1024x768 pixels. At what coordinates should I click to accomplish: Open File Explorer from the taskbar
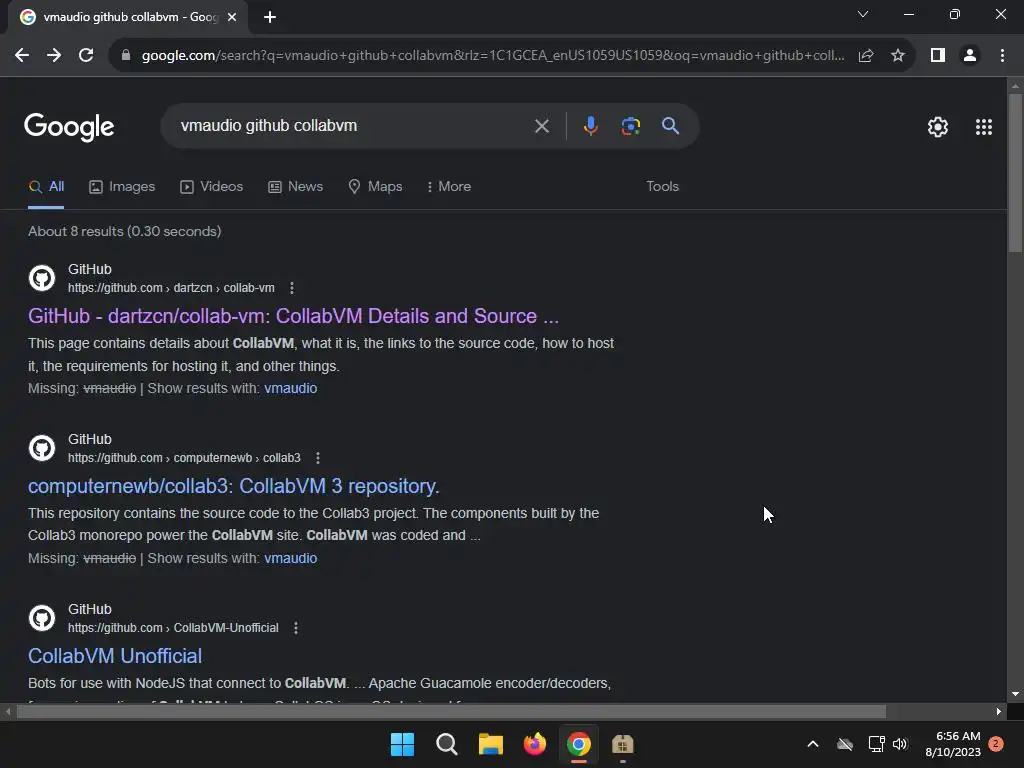click(490, 744)
